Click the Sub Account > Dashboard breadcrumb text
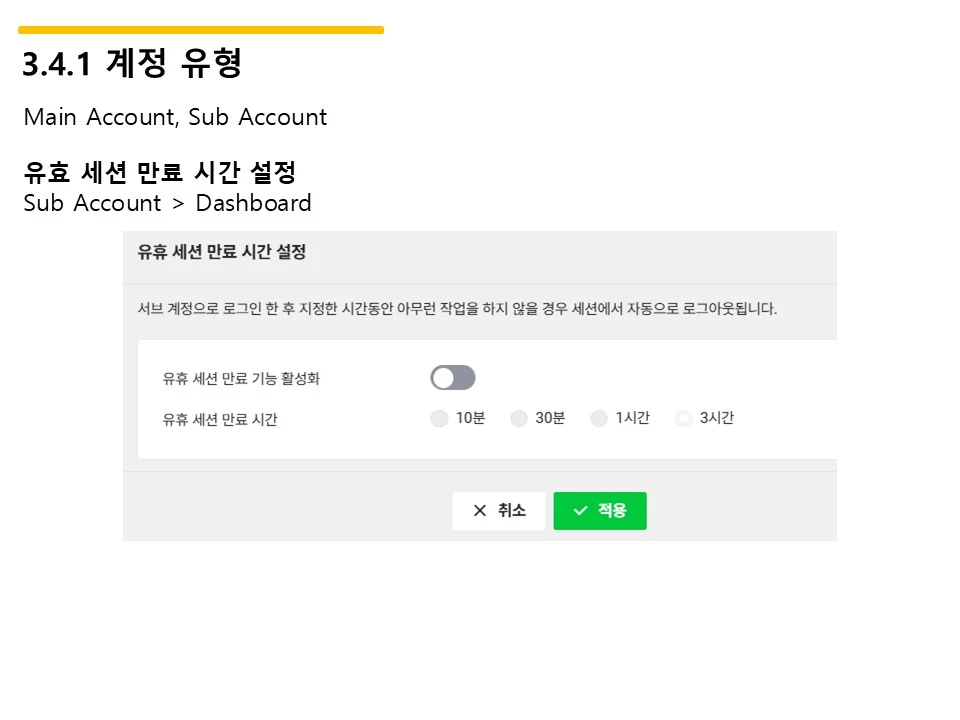This screenshot has width=960, height=720. point(167,203)
